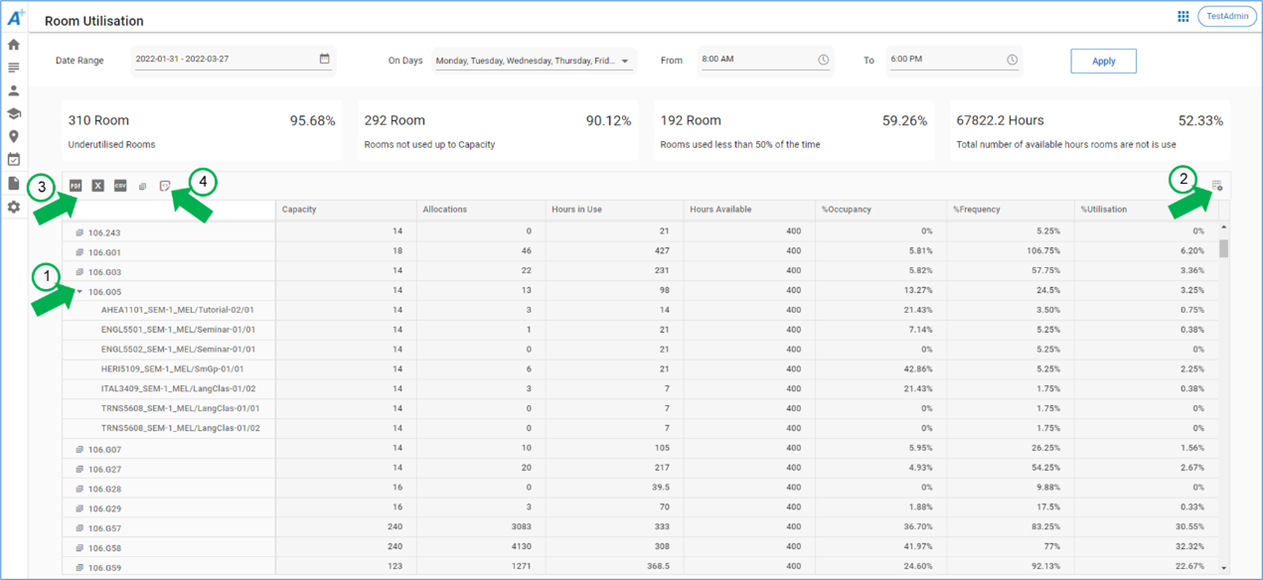Open the On Days dropdown
The width and height of the screenshot is (1263, 580).
click(534, 60)
